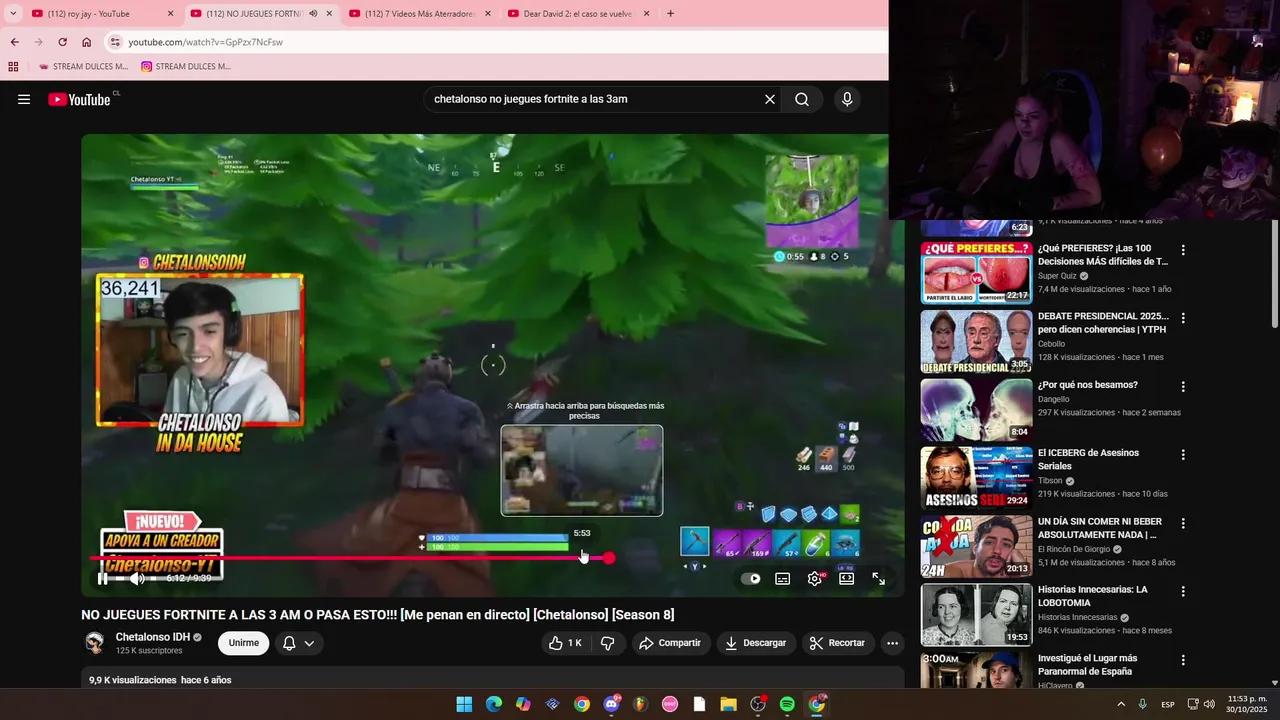Viewport: 1280px width, 720px height.
Task: Reload the page
Action: click(62, 42)
